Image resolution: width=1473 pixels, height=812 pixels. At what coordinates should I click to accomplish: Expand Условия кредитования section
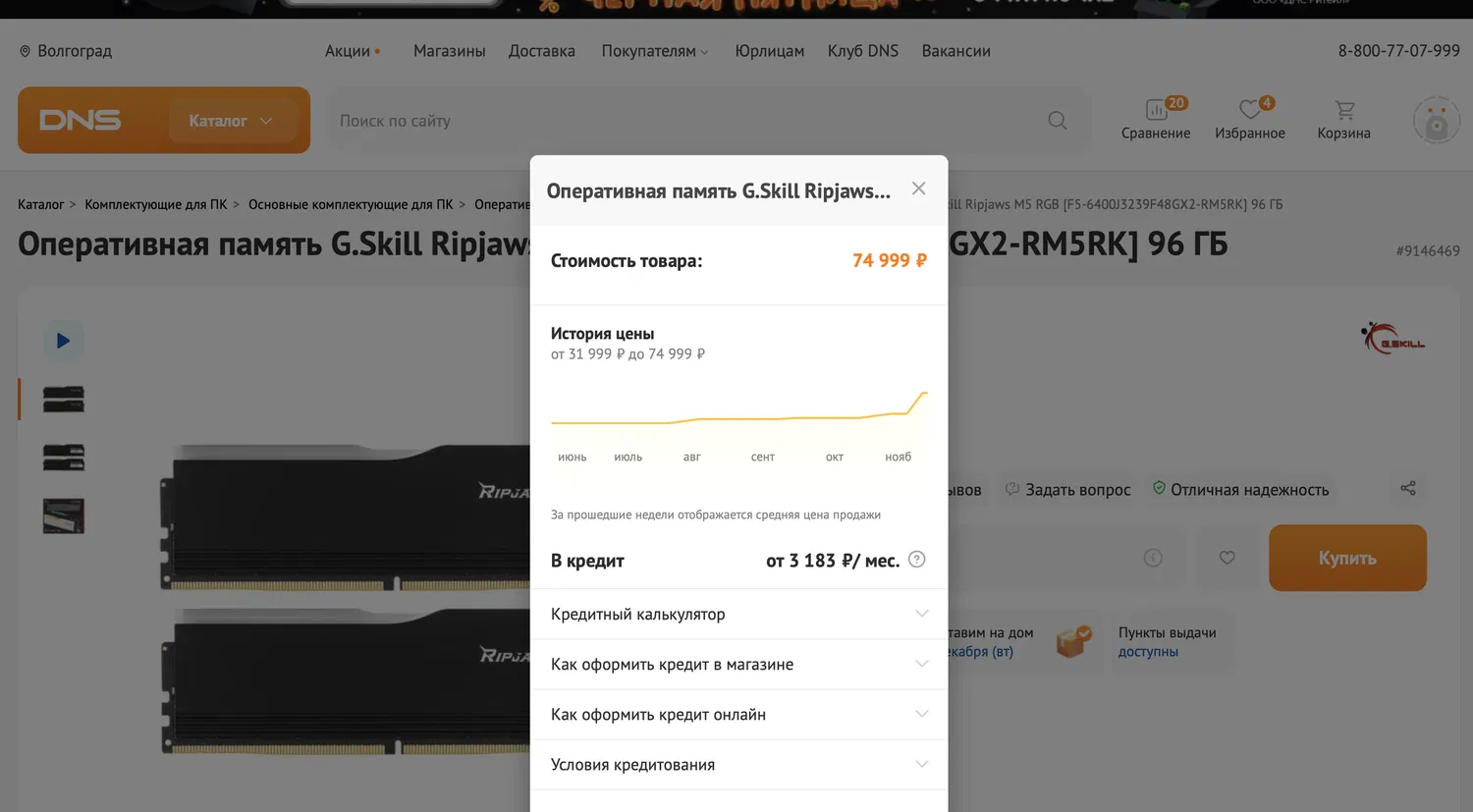738,765
